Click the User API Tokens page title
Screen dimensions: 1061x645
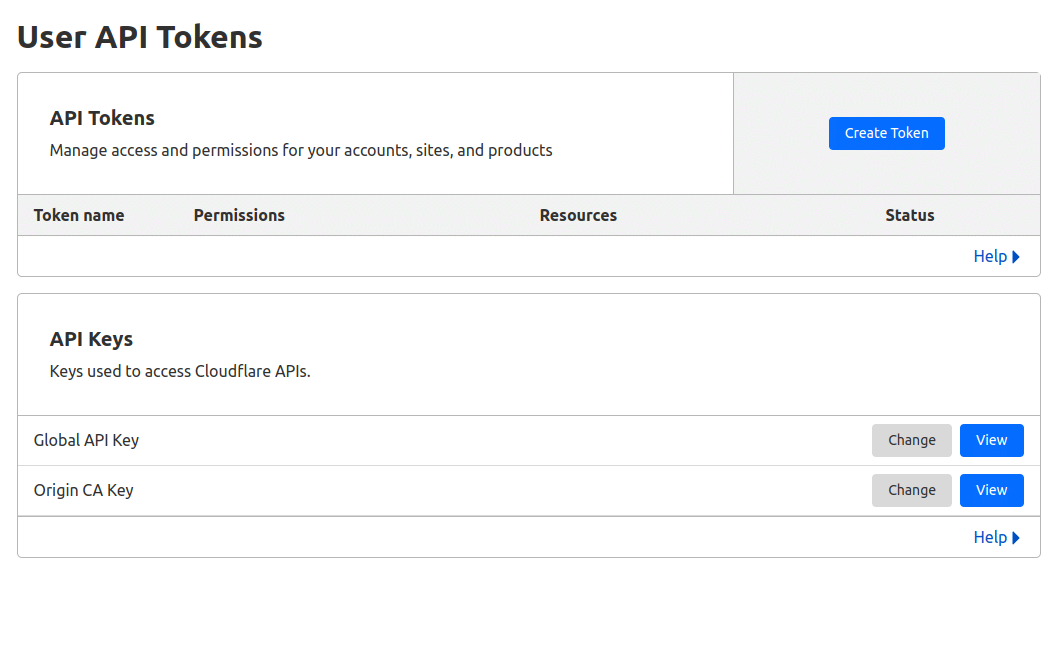(x=139, y=37)
